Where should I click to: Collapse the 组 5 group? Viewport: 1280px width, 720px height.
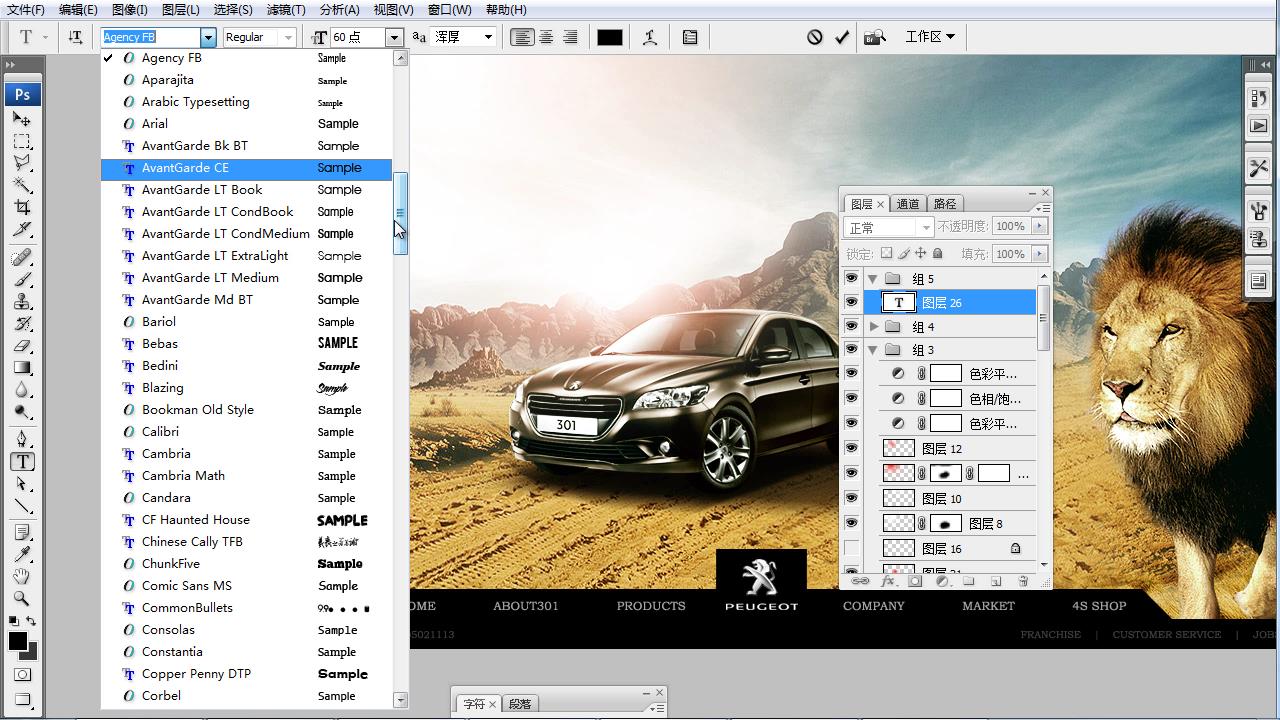(x=872, y=279)
